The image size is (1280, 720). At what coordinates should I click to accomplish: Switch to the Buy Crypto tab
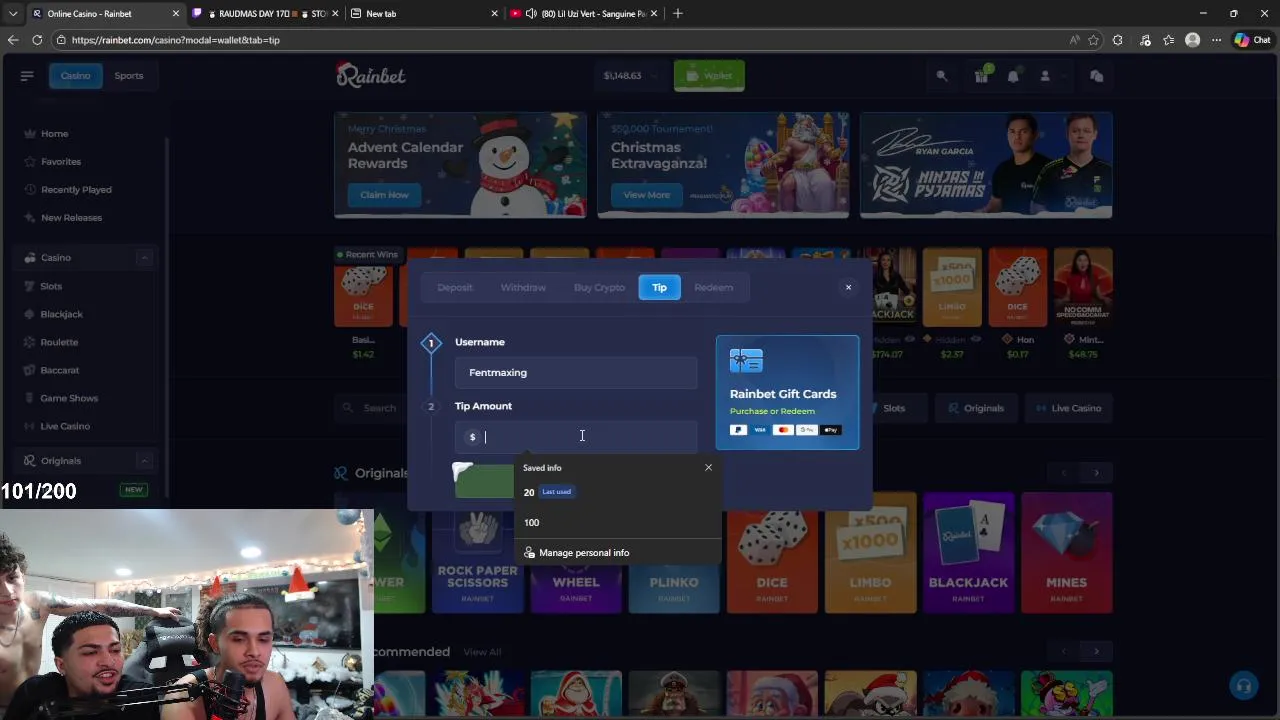coord(599,287)
